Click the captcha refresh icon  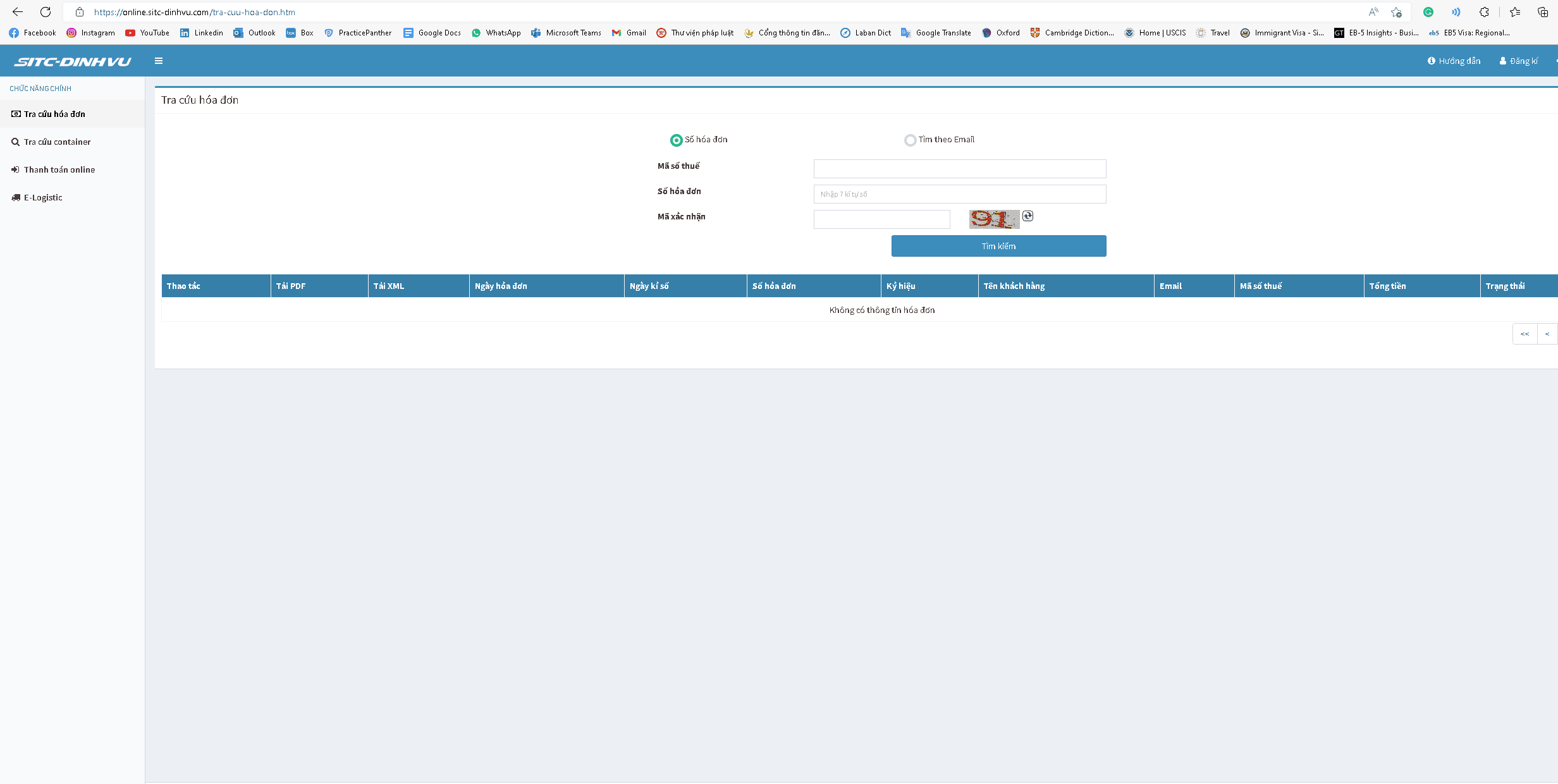click(x=1027, y=216)
